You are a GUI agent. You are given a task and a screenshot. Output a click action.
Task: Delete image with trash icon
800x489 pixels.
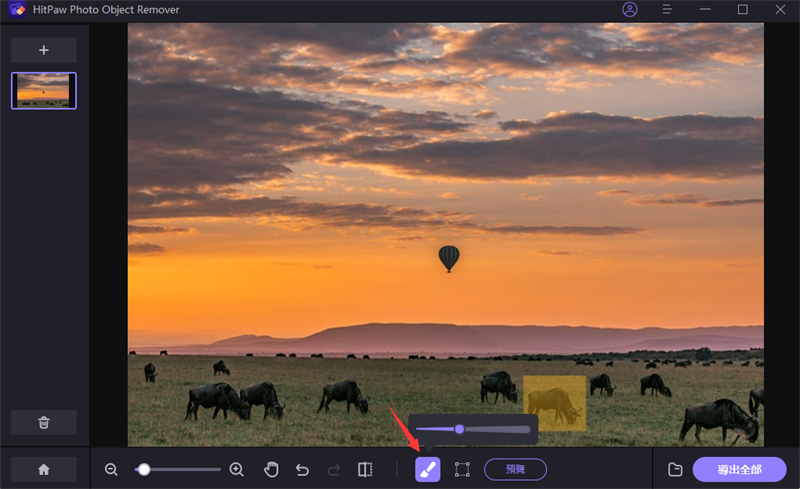pos(44,423)
